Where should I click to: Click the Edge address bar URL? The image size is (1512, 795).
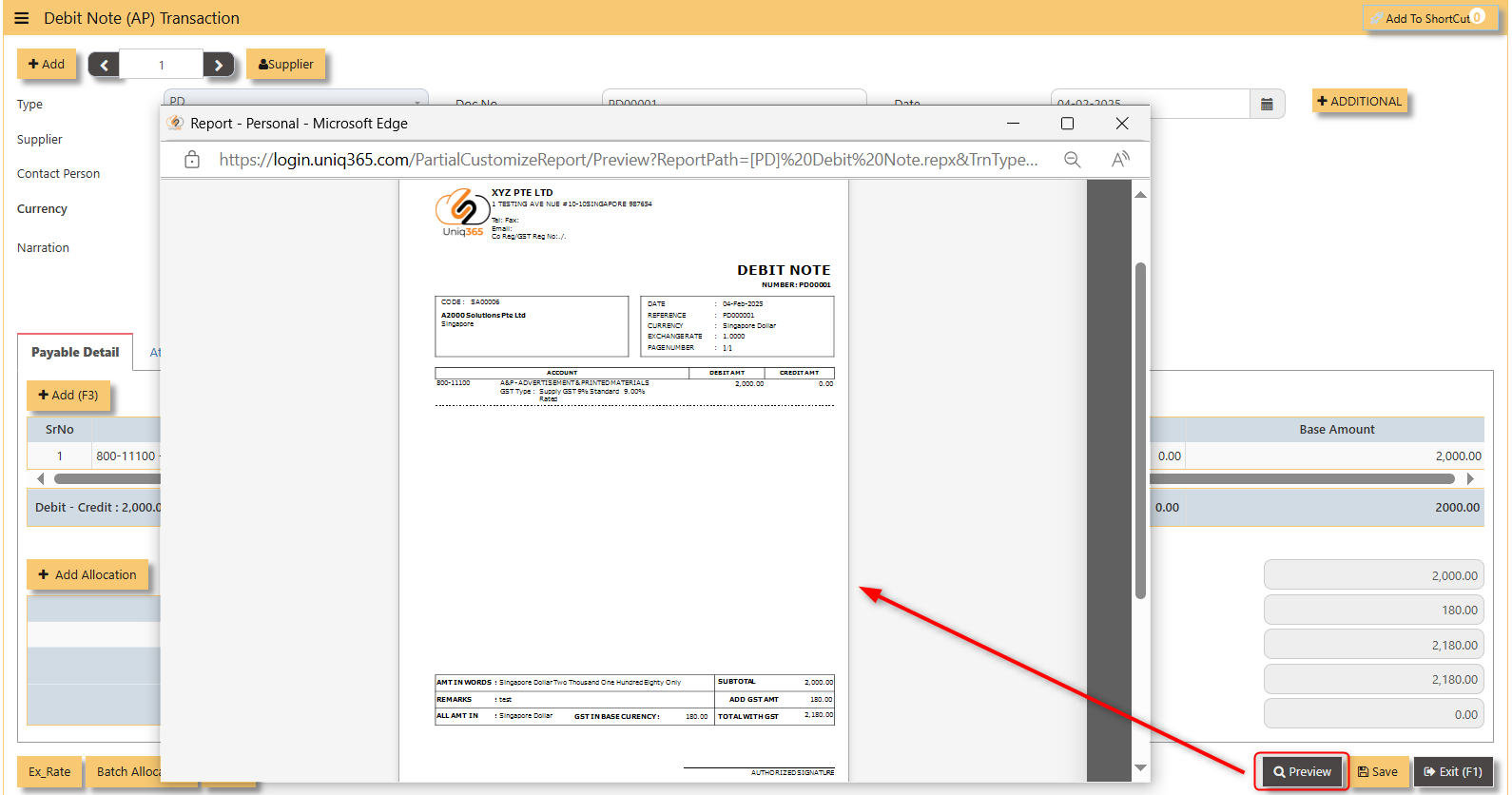click(628, 160)
